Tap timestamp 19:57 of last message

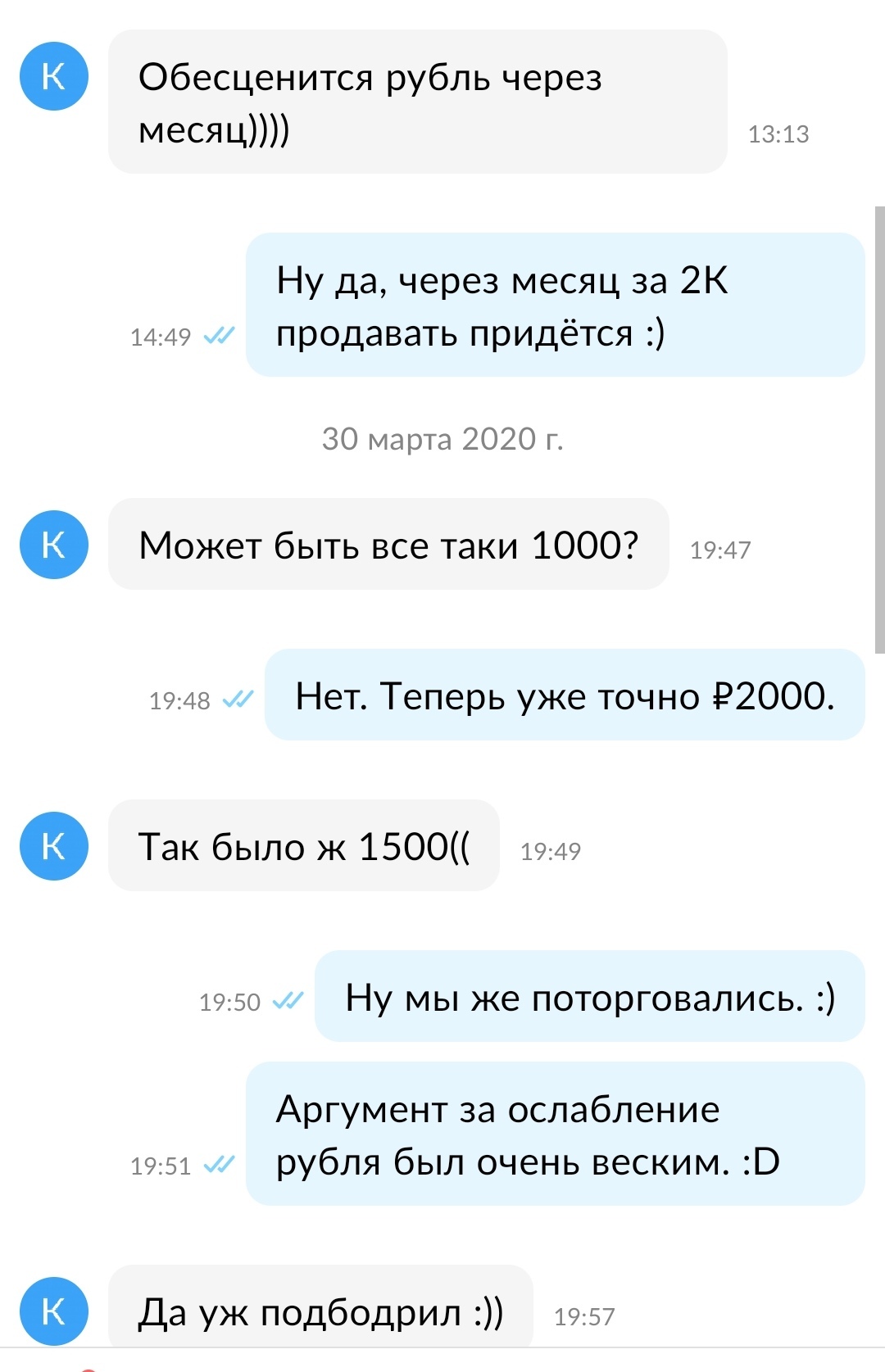click(584, 1316)
